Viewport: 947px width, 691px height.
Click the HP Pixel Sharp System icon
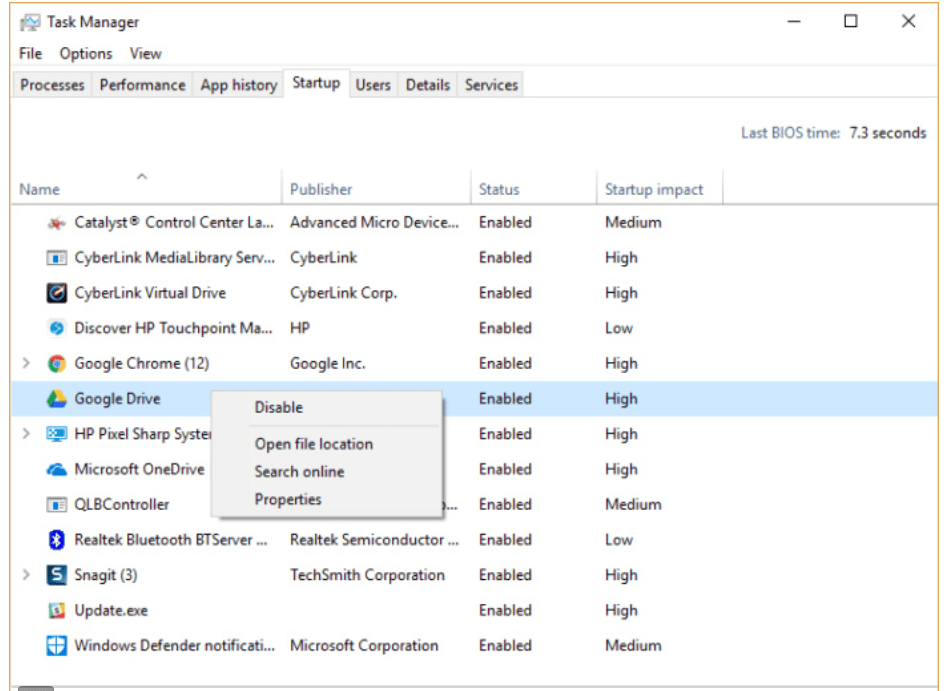[56, 434]
